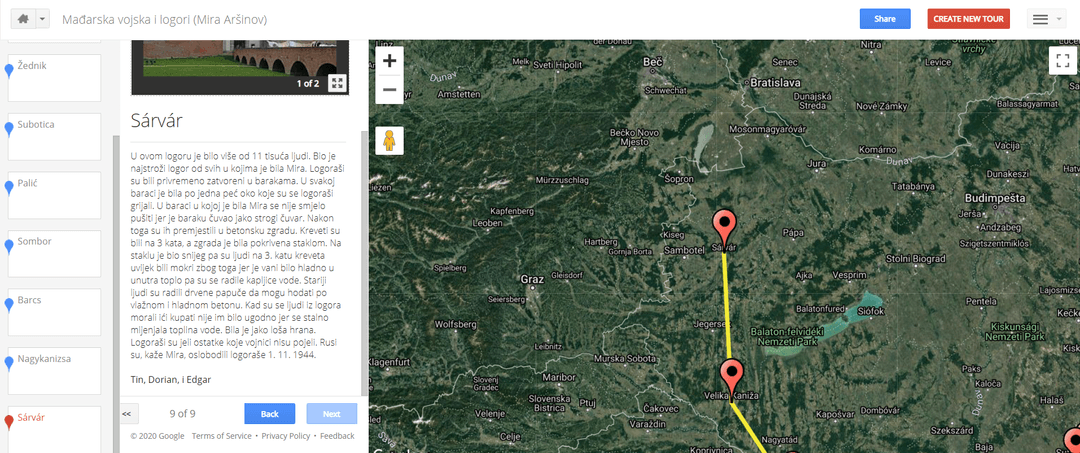The height and width of the screenshot is (453, 1080).
Task: Open the dropdown arrow beside home icon
Action: point(43,19)
